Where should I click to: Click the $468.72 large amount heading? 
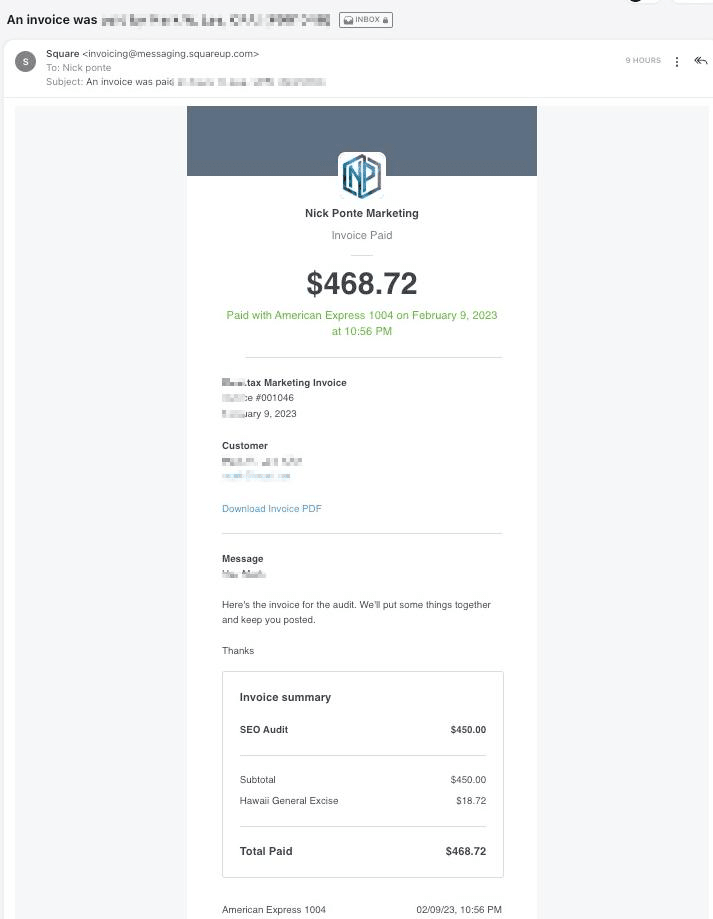[361, 284]
